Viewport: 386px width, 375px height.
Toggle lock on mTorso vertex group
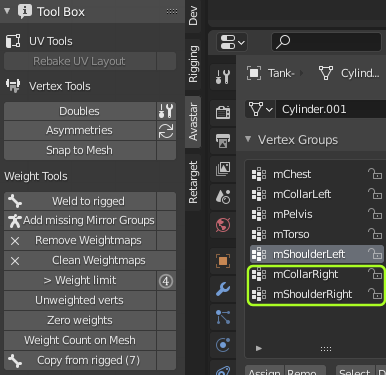[375, 234]
